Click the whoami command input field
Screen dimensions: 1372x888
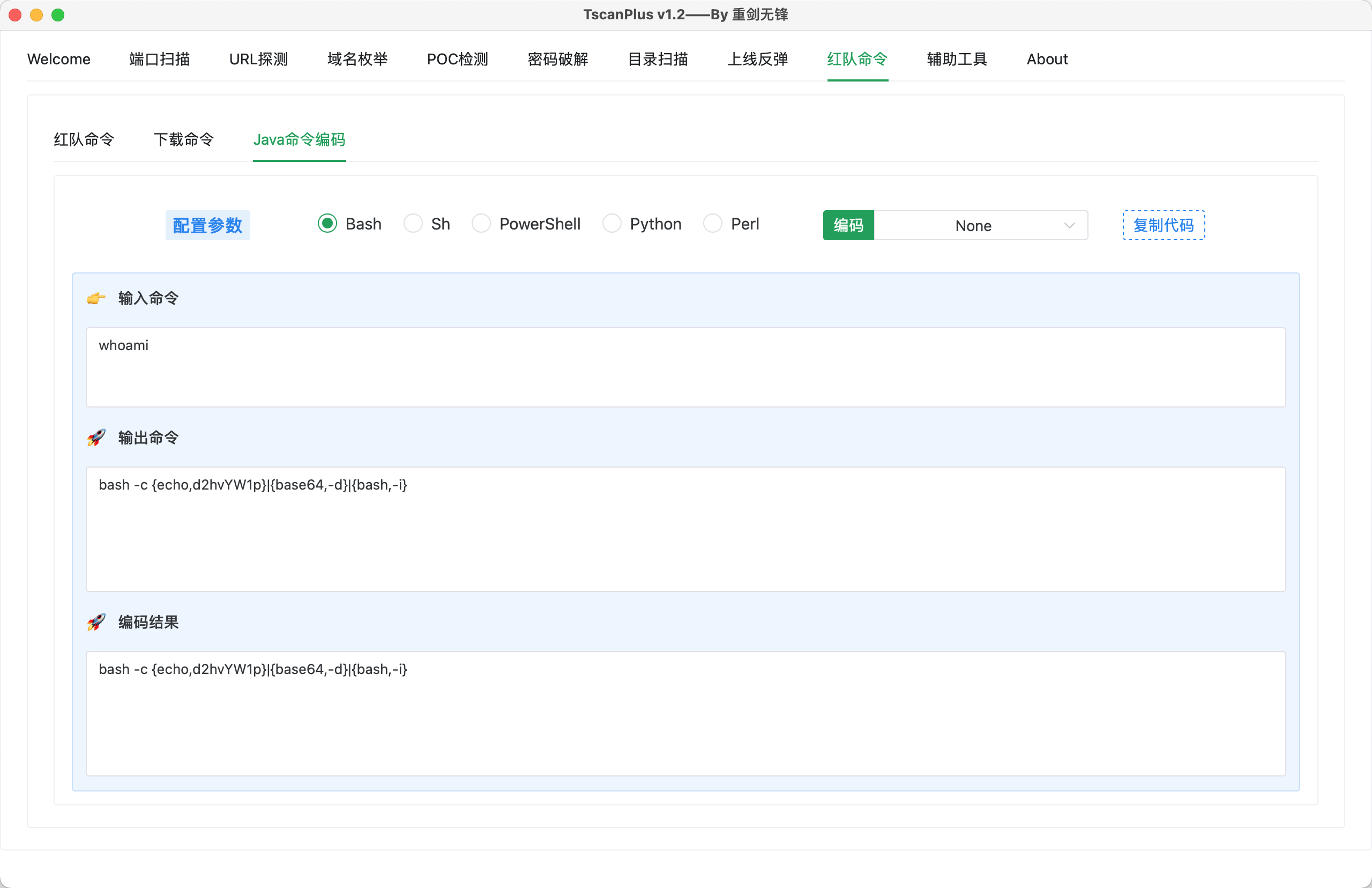685,367
